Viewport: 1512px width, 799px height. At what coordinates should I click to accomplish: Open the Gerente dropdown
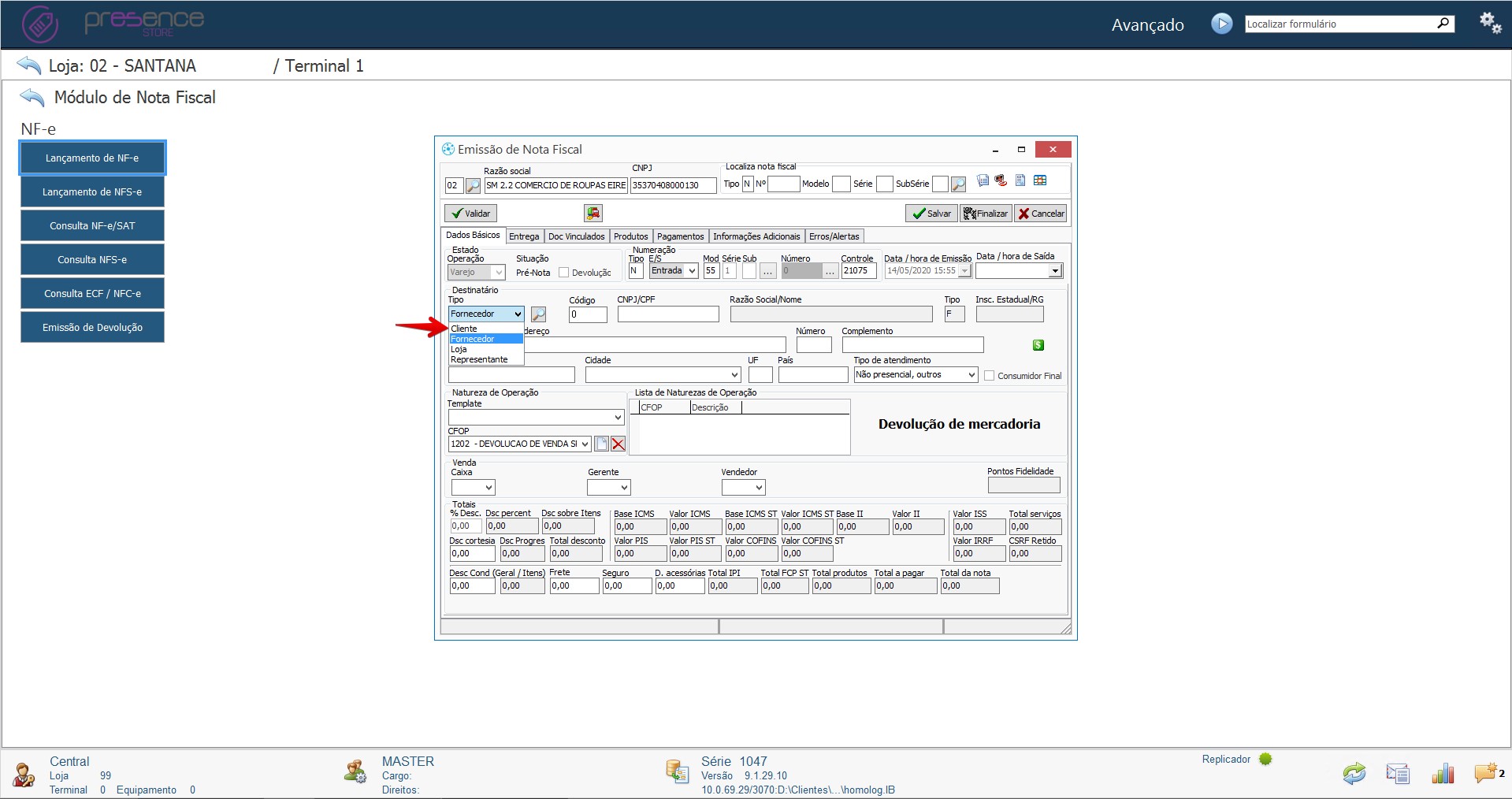[624, 488]
